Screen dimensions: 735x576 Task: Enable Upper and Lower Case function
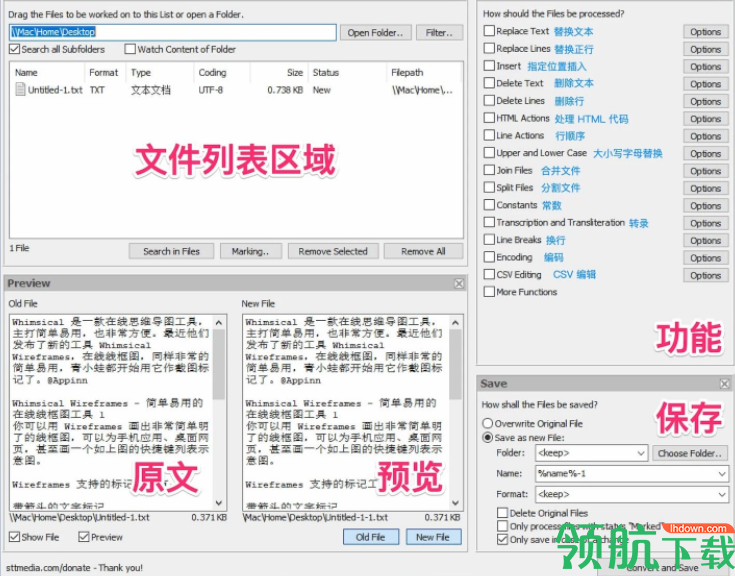[489, 153]
